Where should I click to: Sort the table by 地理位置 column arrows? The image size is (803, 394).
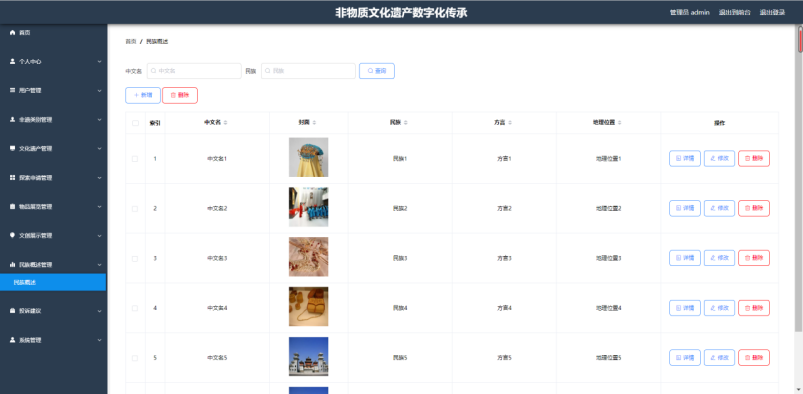(620, 123)
